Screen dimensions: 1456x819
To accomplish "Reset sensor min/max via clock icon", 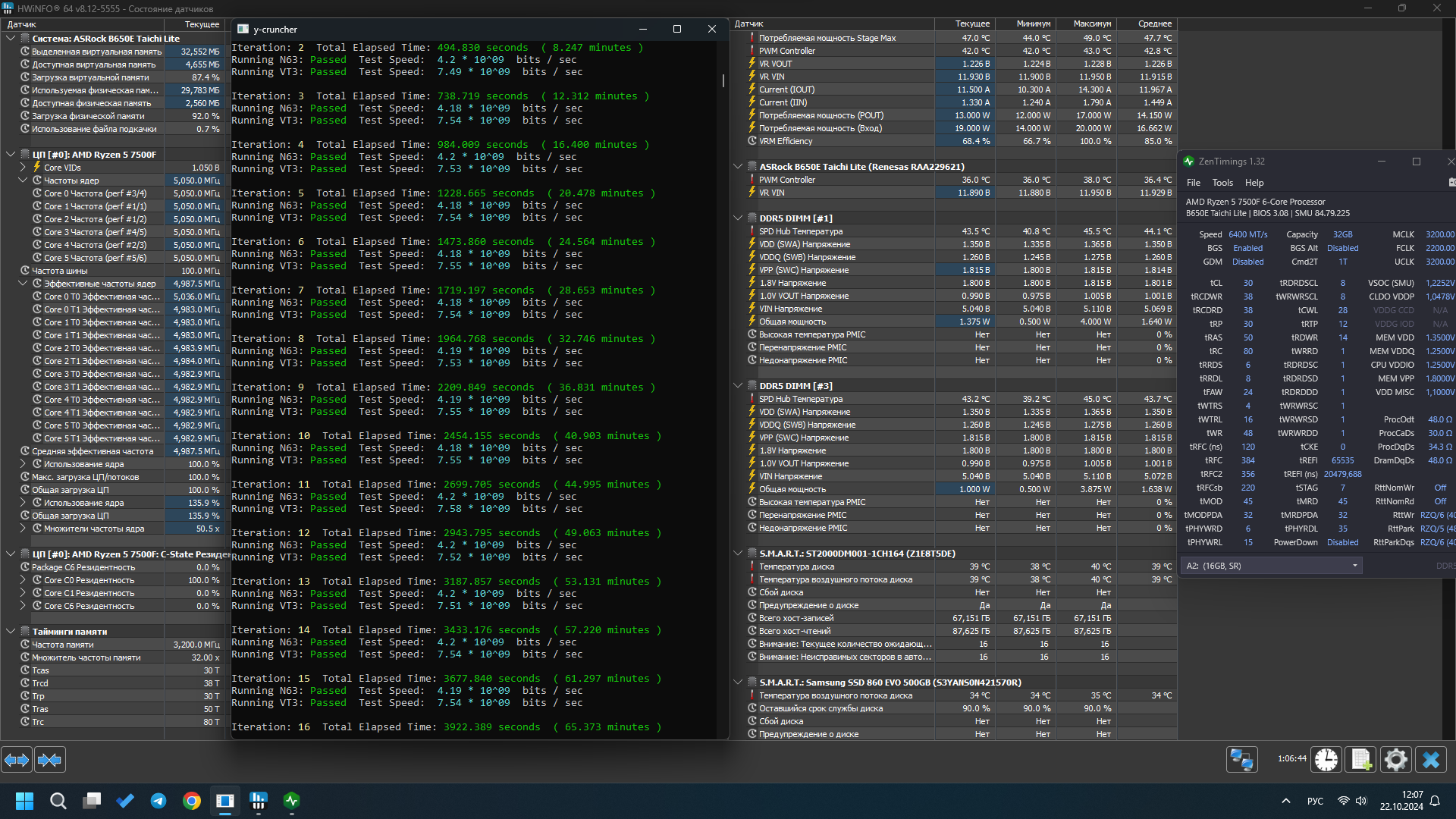I will coord(1326,759).
